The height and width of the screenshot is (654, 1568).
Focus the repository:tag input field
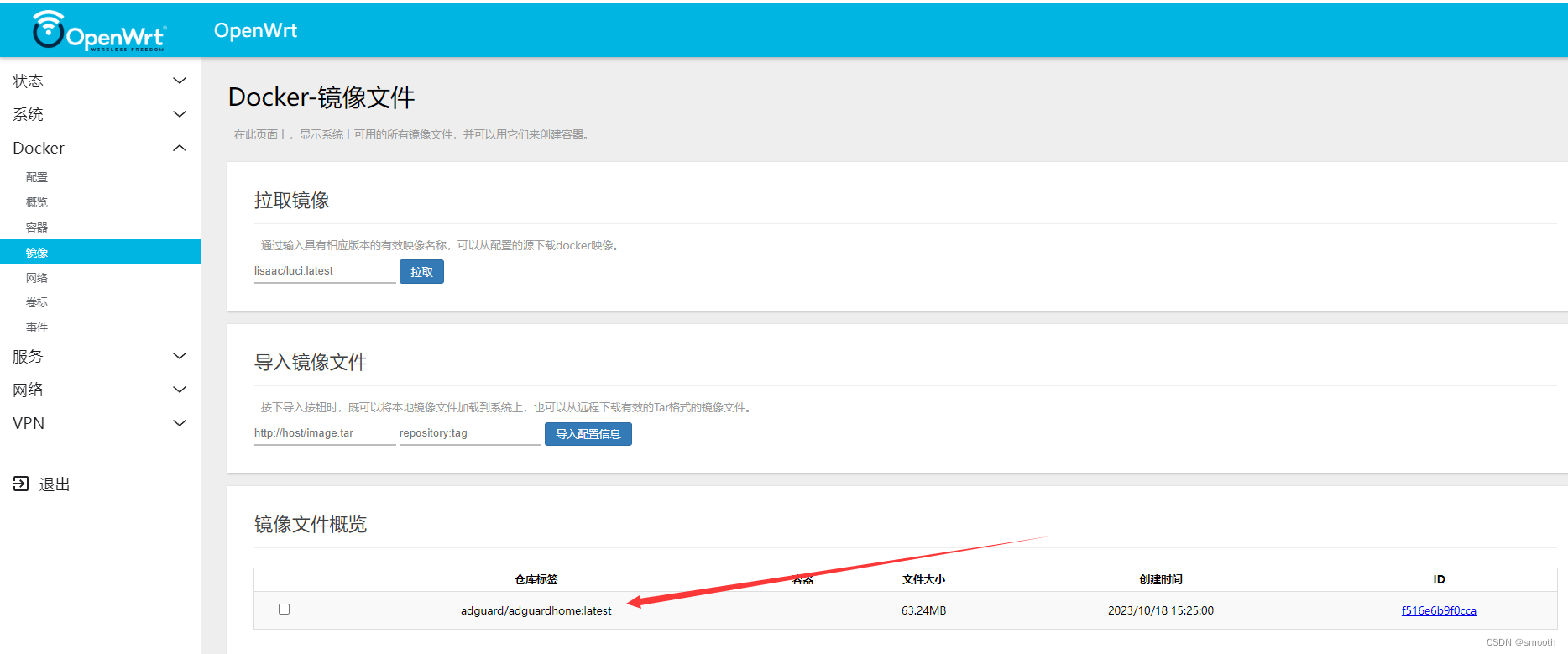click(x=470, y=433)
